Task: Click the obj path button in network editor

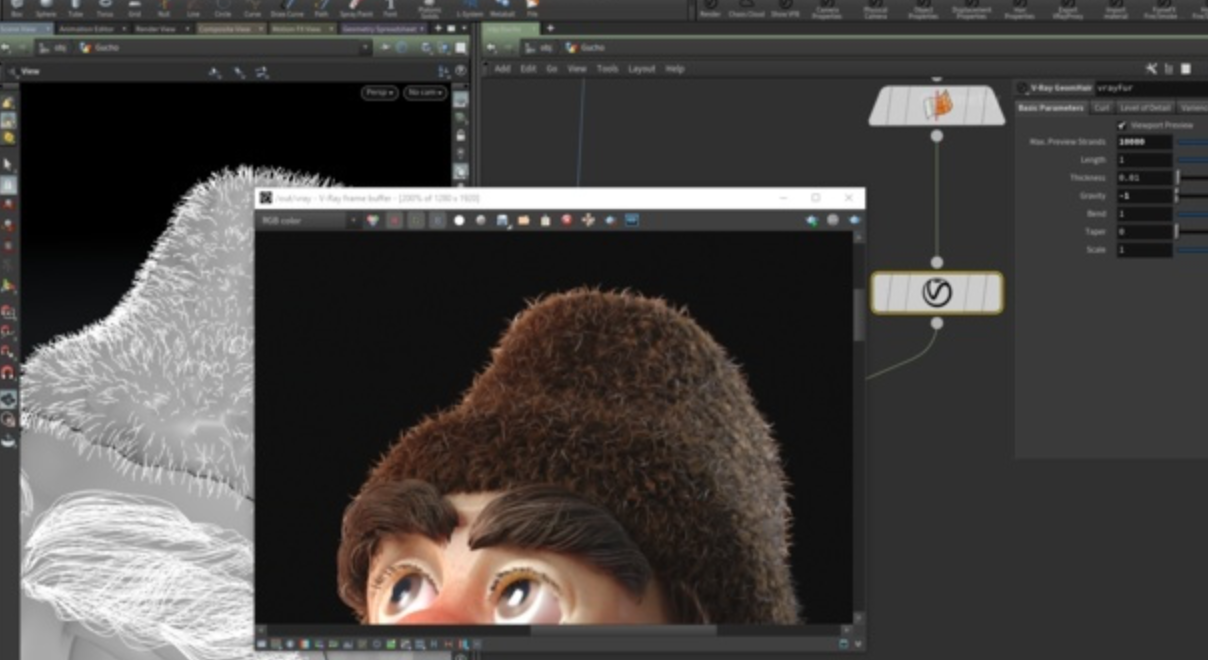Action: click(x=540, y=48)
